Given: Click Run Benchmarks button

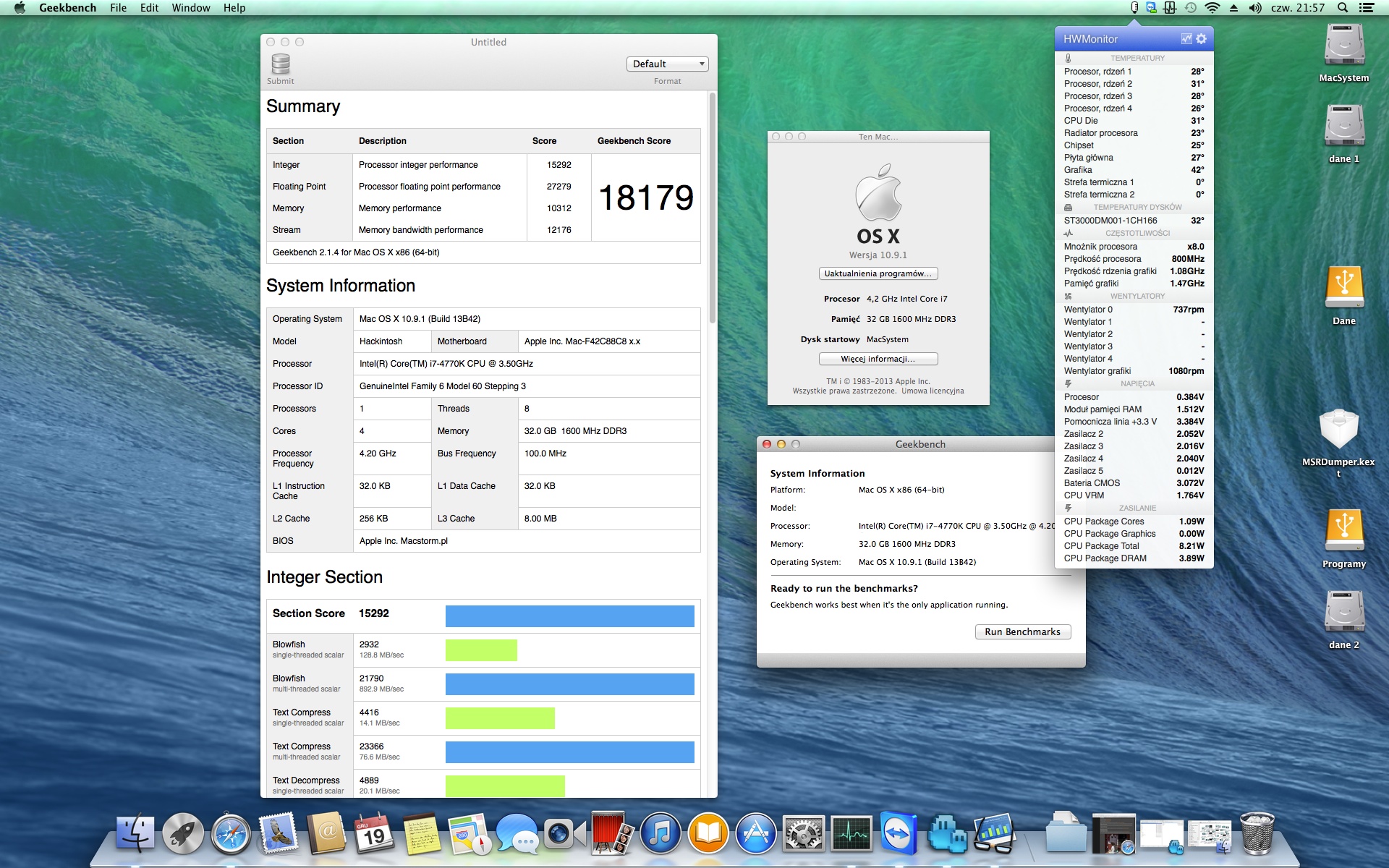Looking at the screenshot, I should (1023, 631).
